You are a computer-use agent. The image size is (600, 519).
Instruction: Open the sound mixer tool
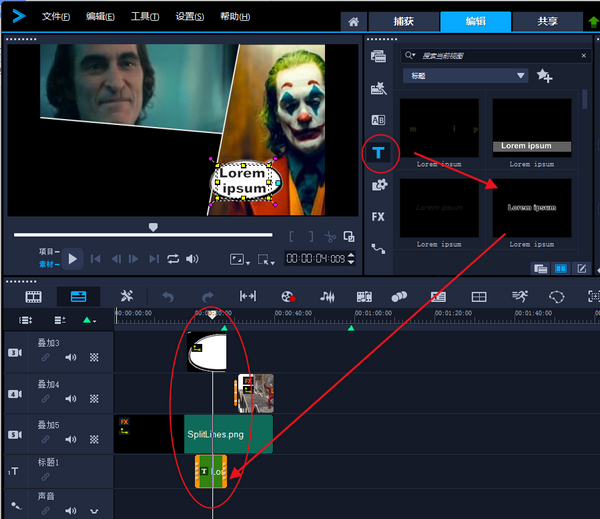327,296
